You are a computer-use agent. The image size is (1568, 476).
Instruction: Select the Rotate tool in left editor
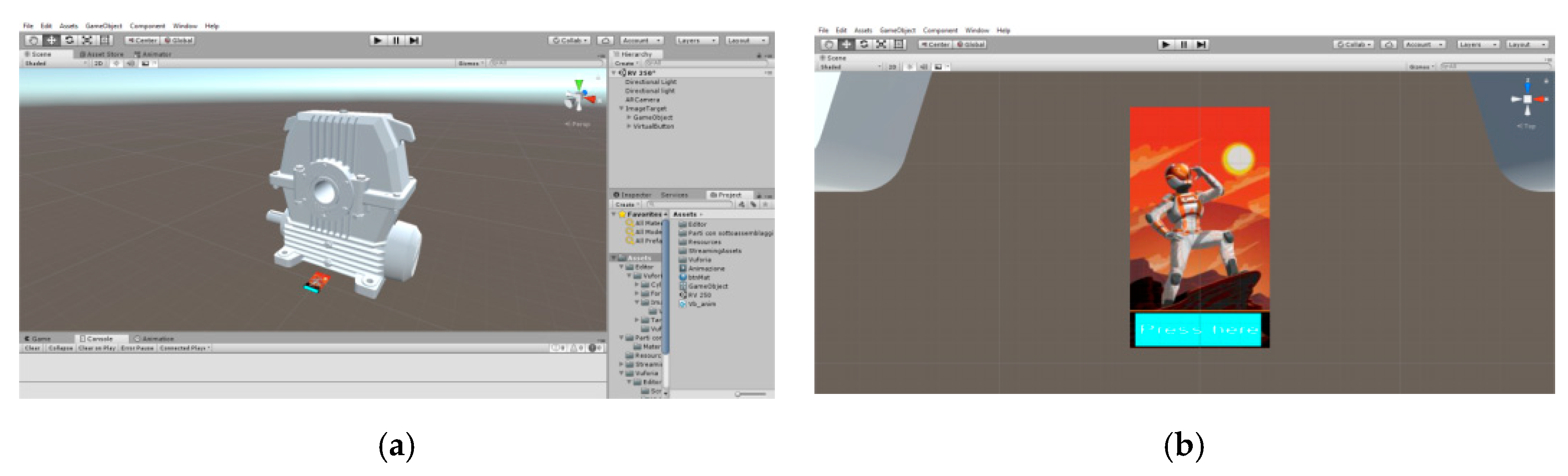coord(69,40)
